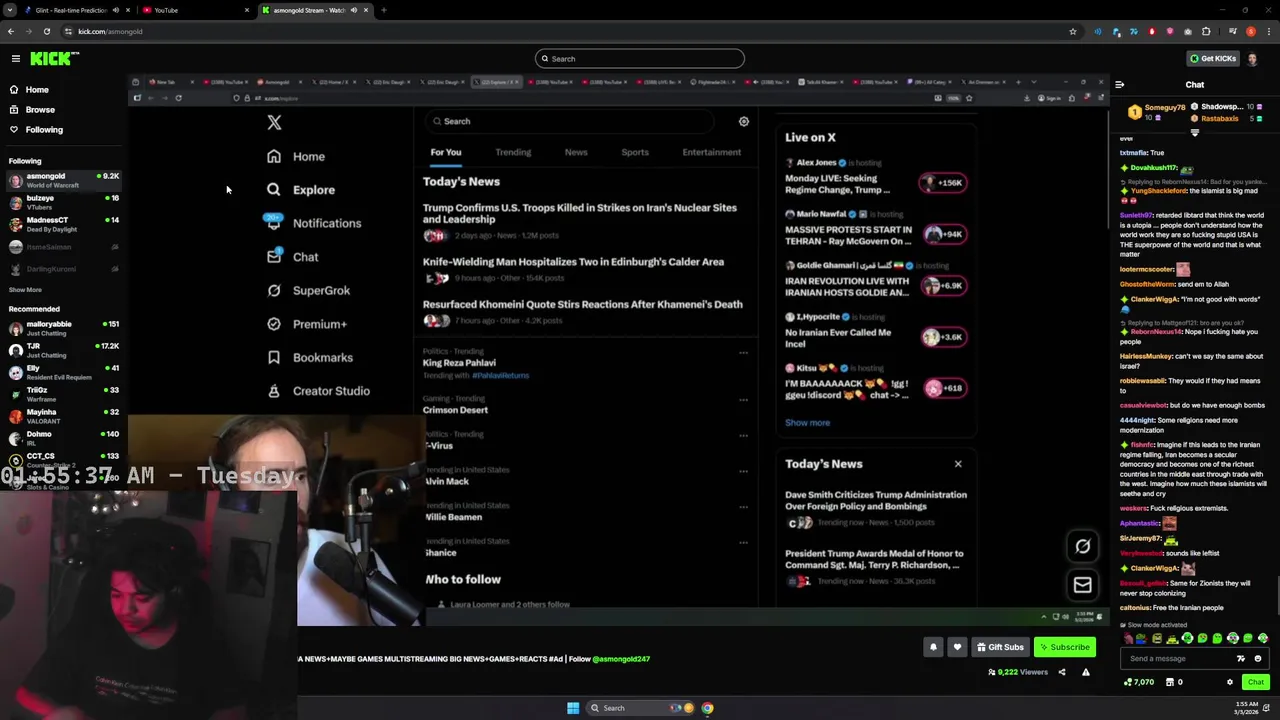Open more options for Shanice trend
The image size is (1280, 720).
click(743, 543)
